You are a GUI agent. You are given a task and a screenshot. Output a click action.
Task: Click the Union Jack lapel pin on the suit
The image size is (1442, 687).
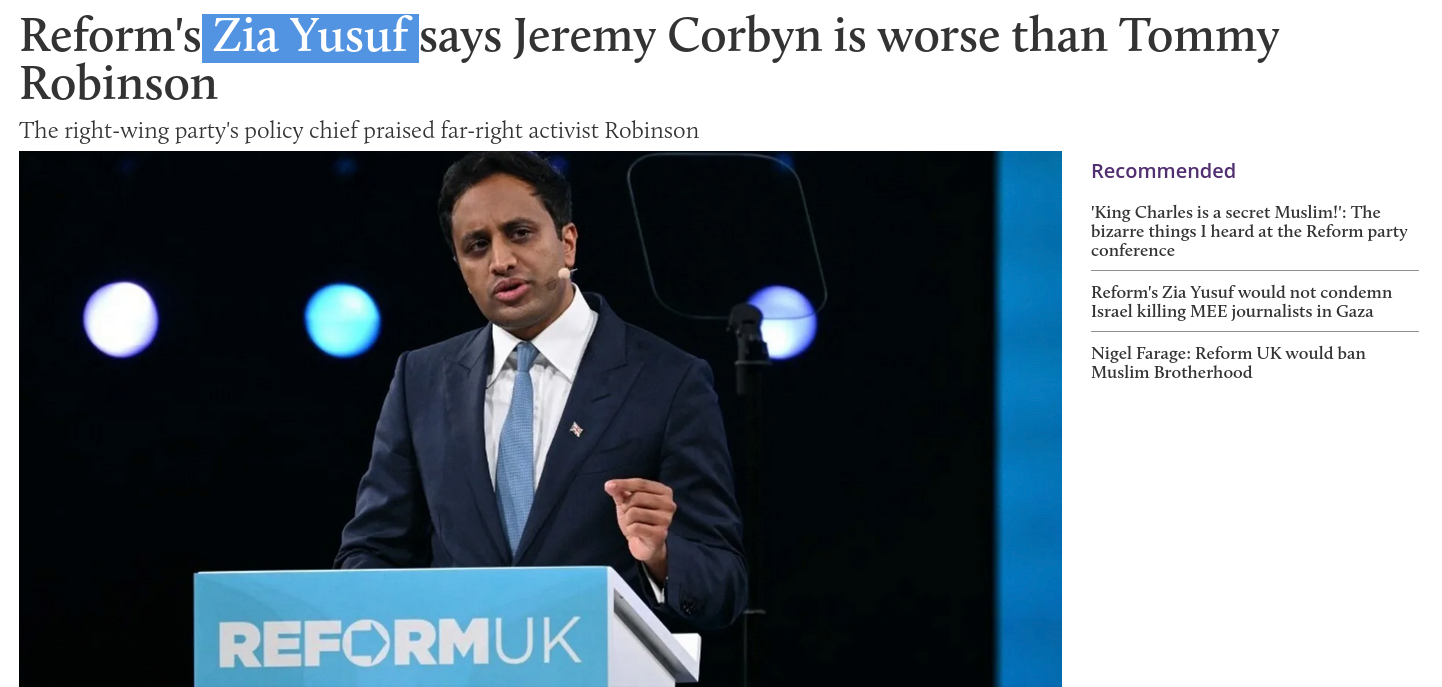pos(575,429)
